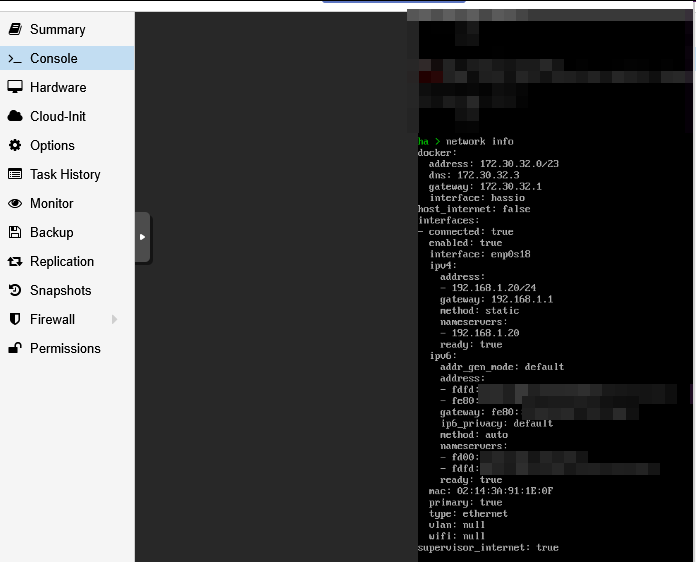Image resolution: width=696 pixels, height=562 pixels.
Task: Click the Monitor eye icon
Action: 15,204
